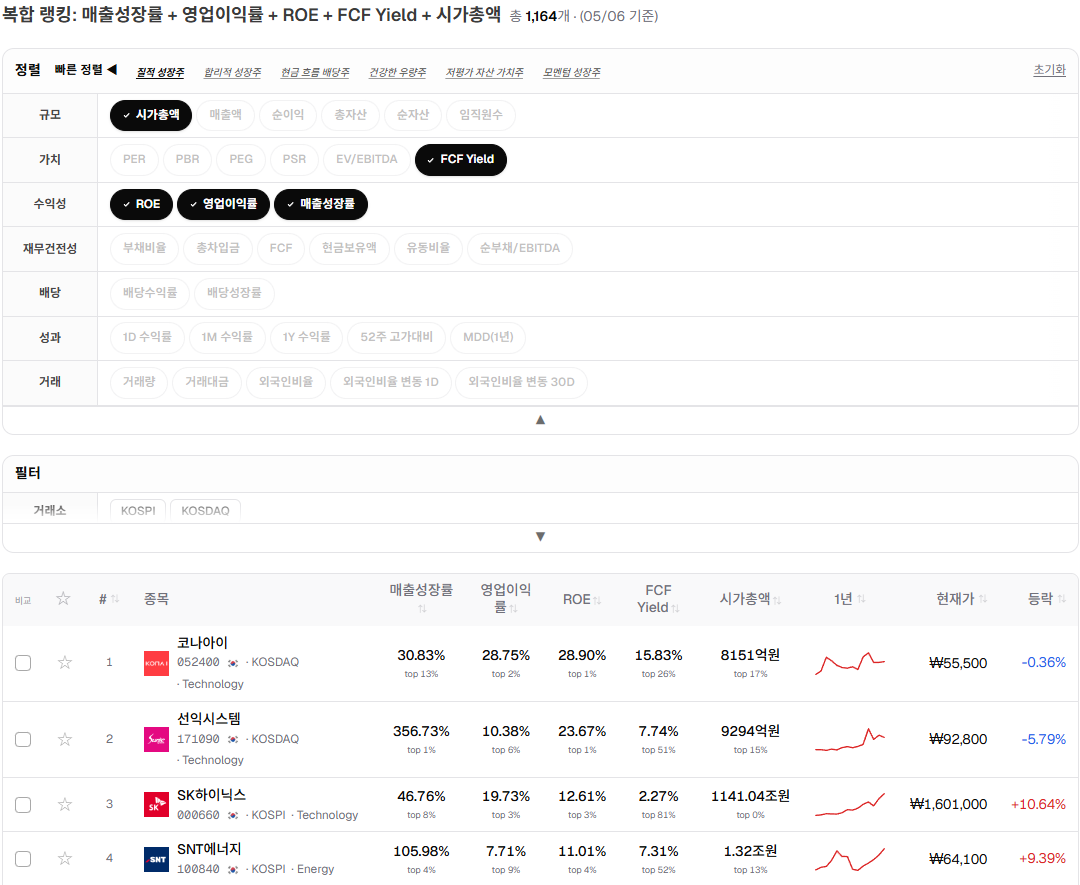Screen dimensions: 1080x885
Task: Select the 합리적 성장주 preset
Action: pos(232,72)
